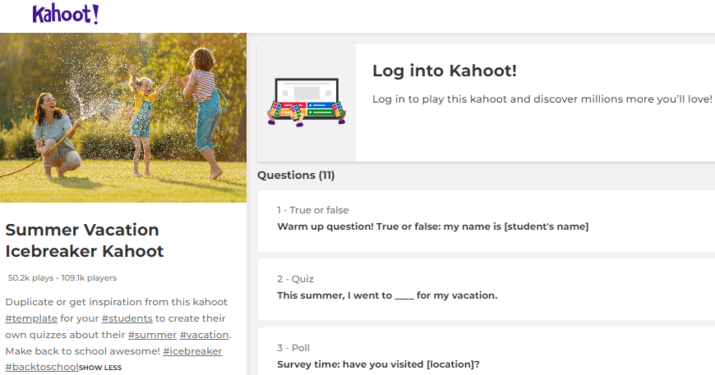Open the summer vacation cover photo
This screenshot has height=375, width=715.
[123, 118]
